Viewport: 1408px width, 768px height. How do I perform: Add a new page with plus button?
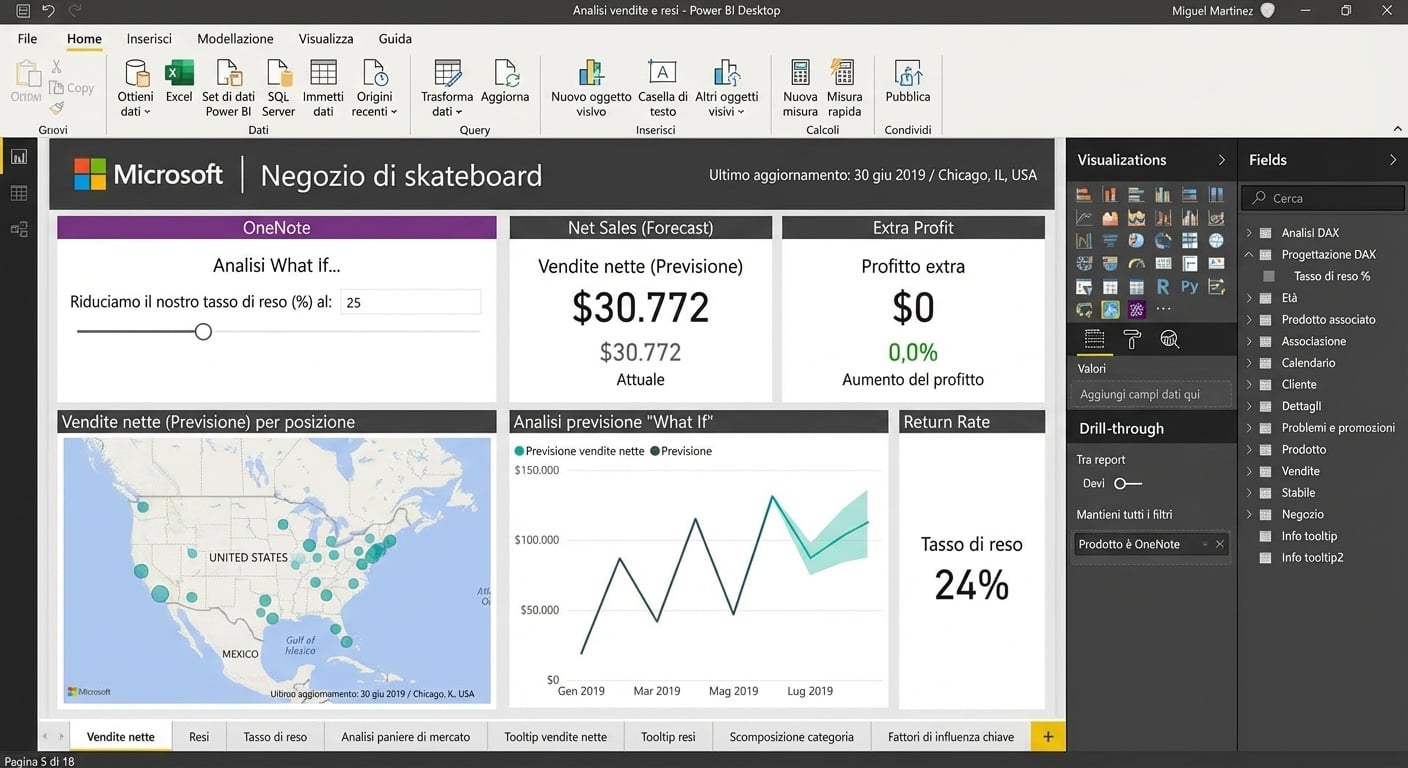1048,737
